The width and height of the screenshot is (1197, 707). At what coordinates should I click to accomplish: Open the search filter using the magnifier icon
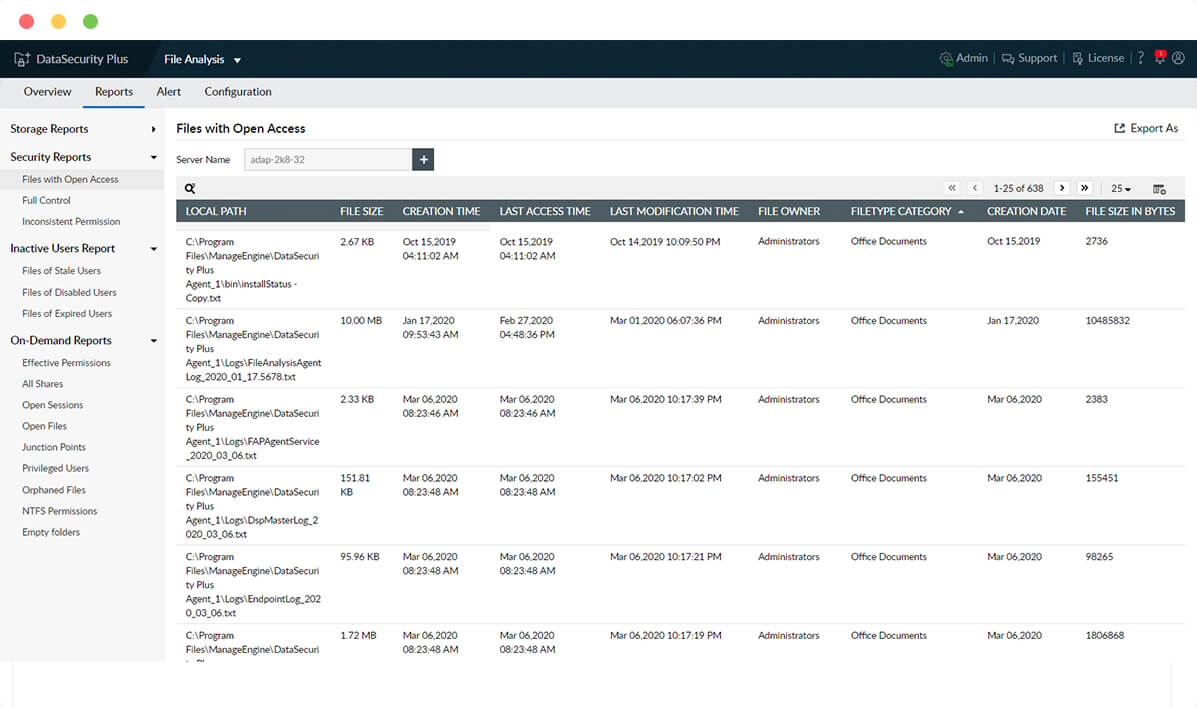coord(190,187)
